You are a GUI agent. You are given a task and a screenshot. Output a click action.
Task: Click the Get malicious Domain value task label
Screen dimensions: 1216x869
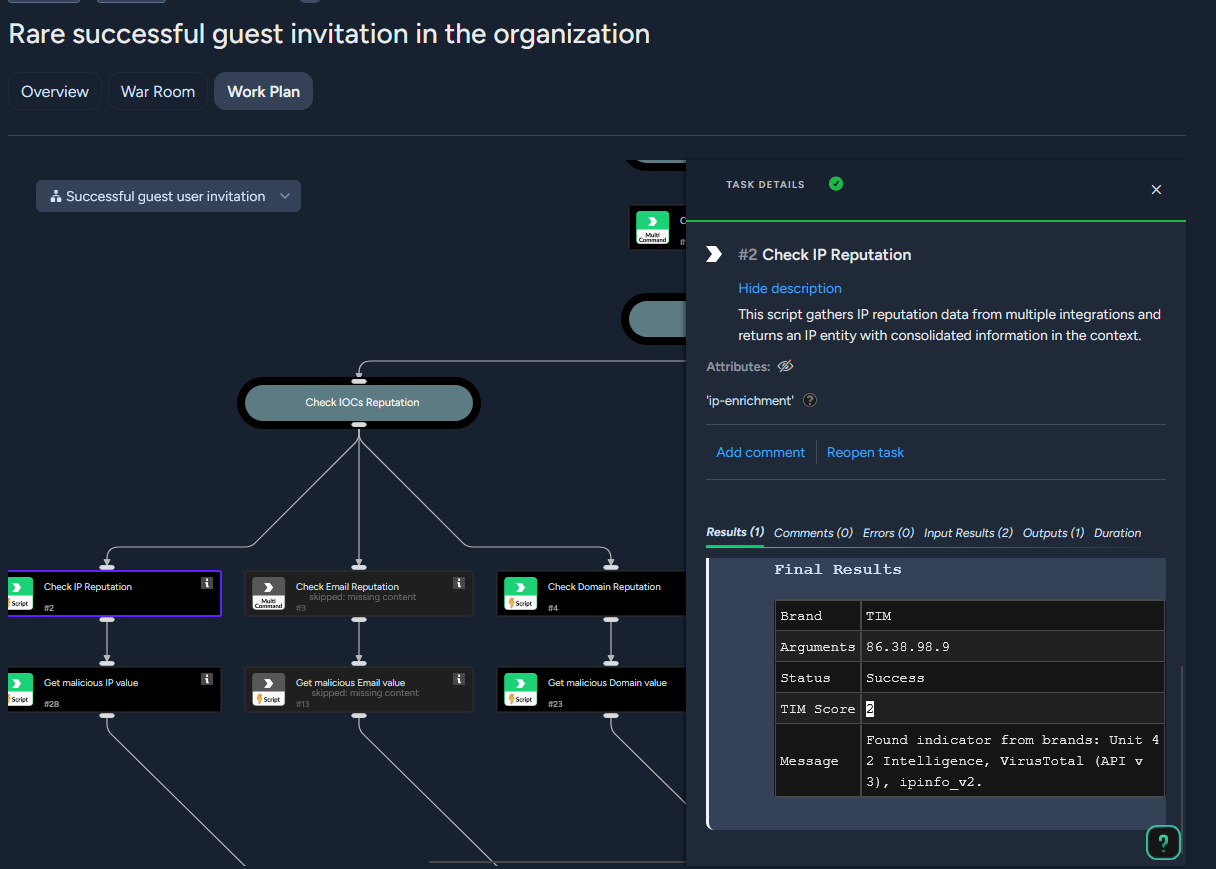click(607, 683)
